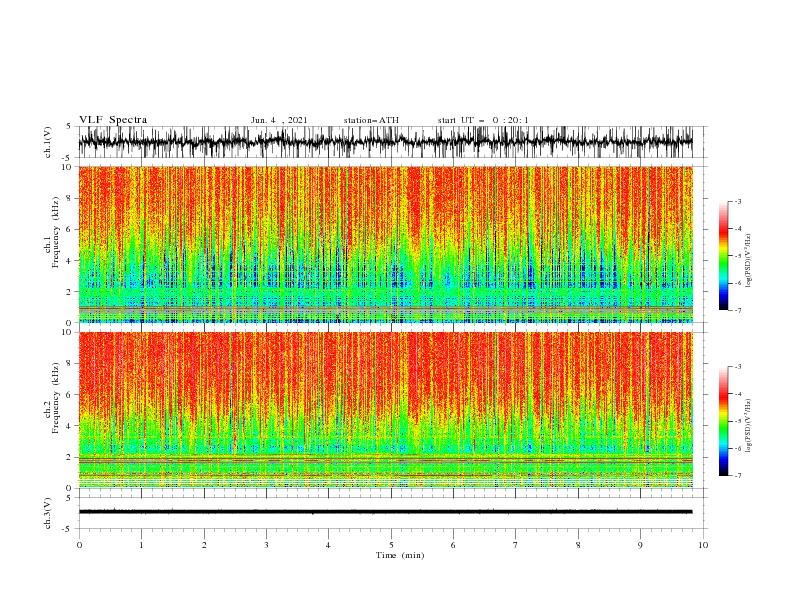The height and width of the screenshot is (612, 792).
Task: Click the "Time (min)" axis title
Action: tap(400, 555)
